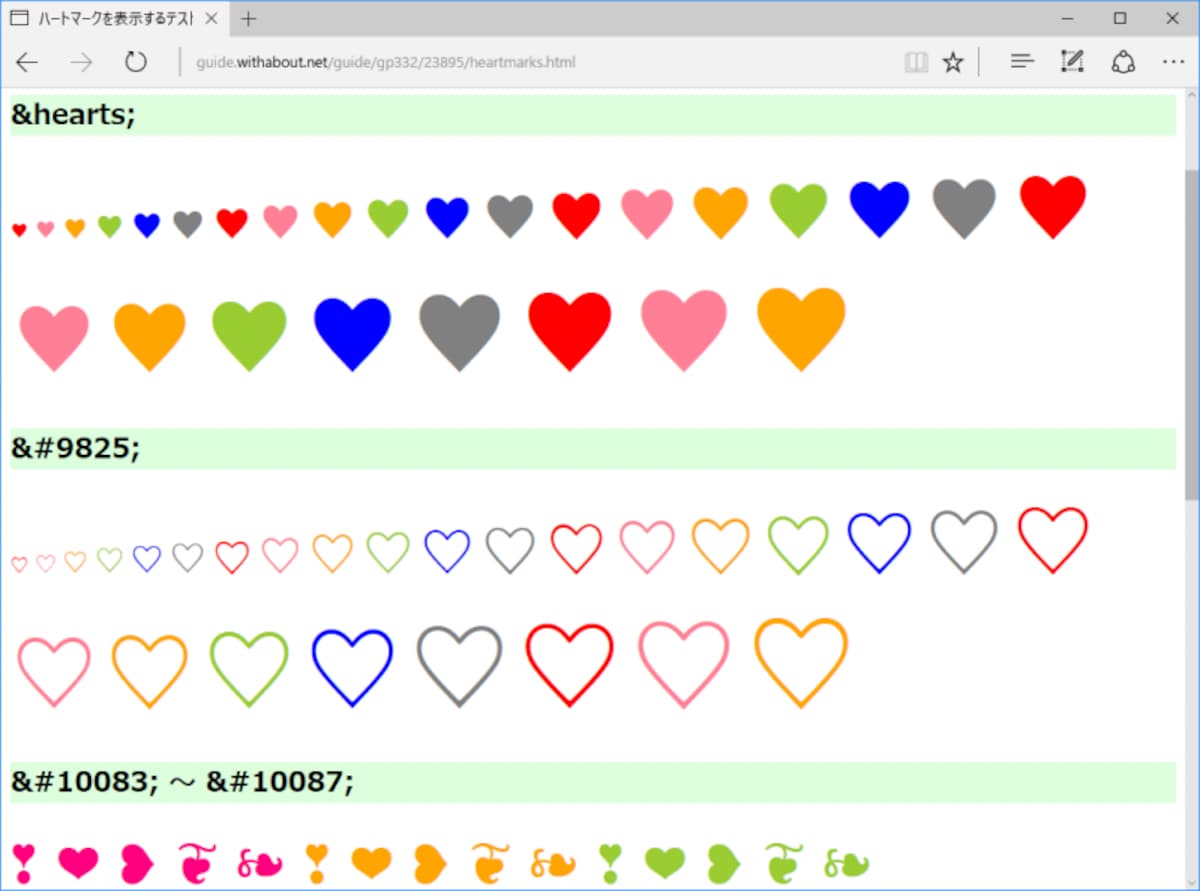
Task: Click the &#9825; heading
Action: (593, 449)
